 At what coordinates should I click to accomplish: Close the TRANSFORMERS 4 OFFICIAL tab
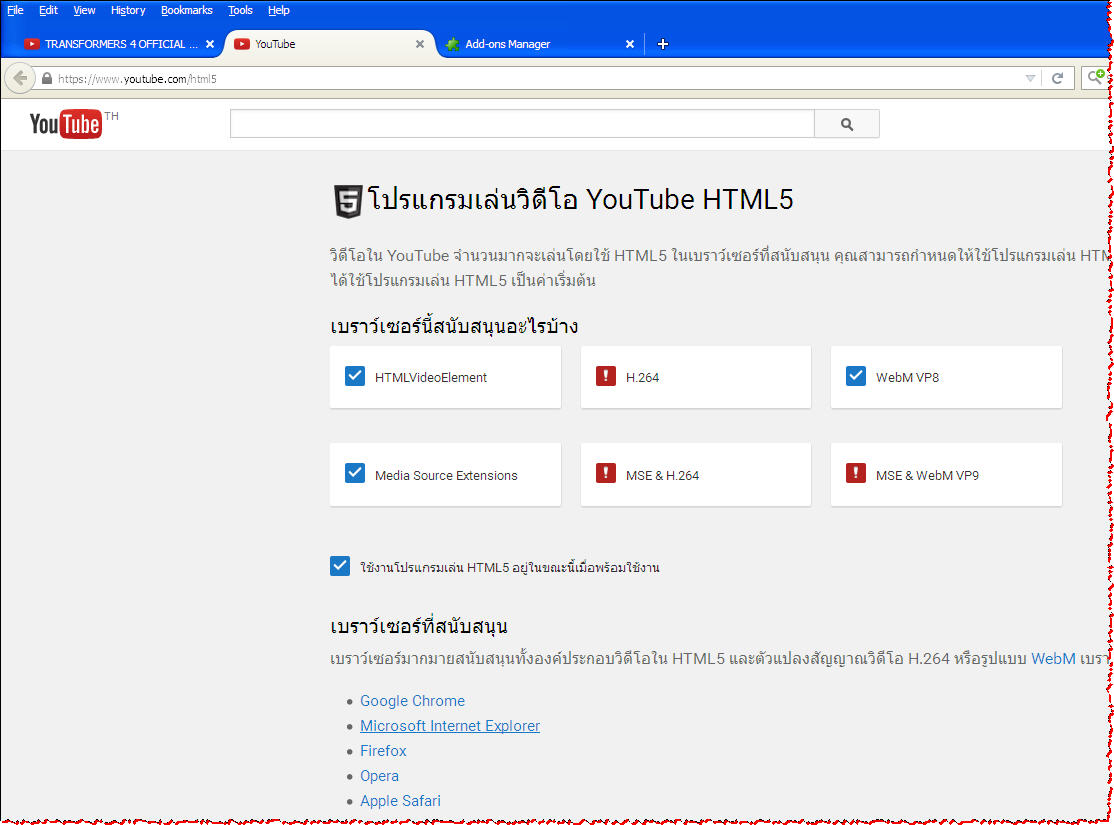point(210,44)
